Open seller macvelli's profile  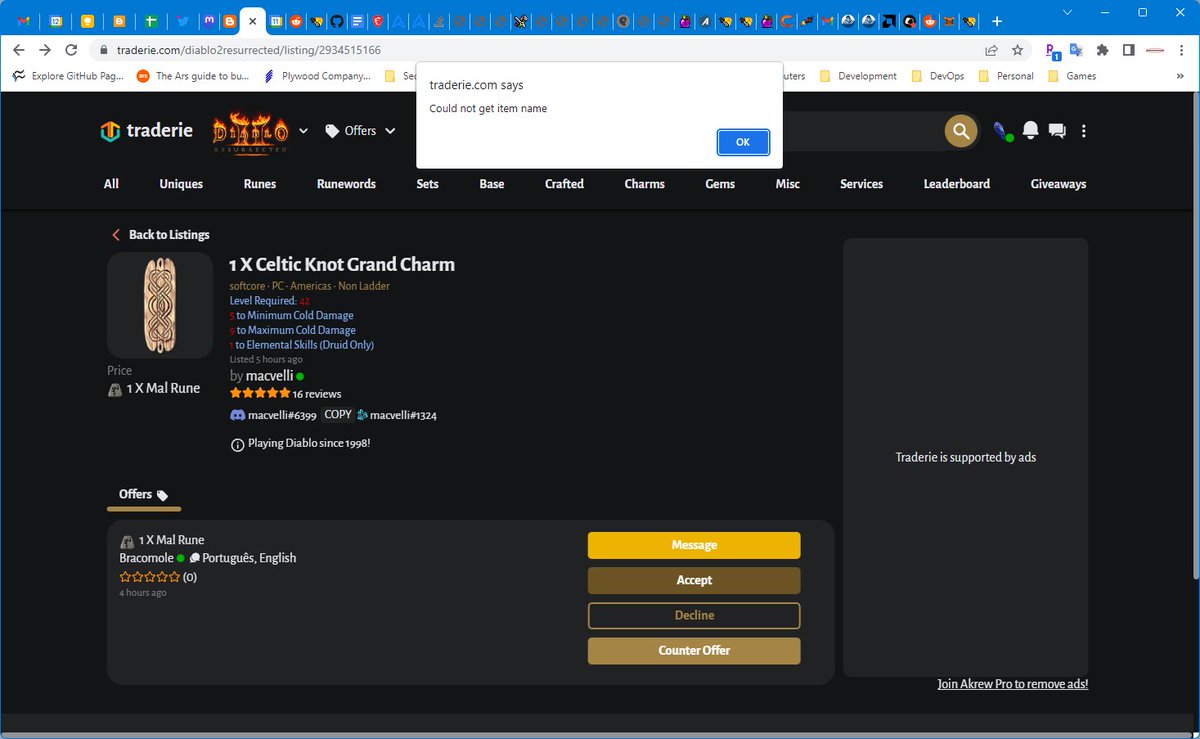[x=270, y=376]
